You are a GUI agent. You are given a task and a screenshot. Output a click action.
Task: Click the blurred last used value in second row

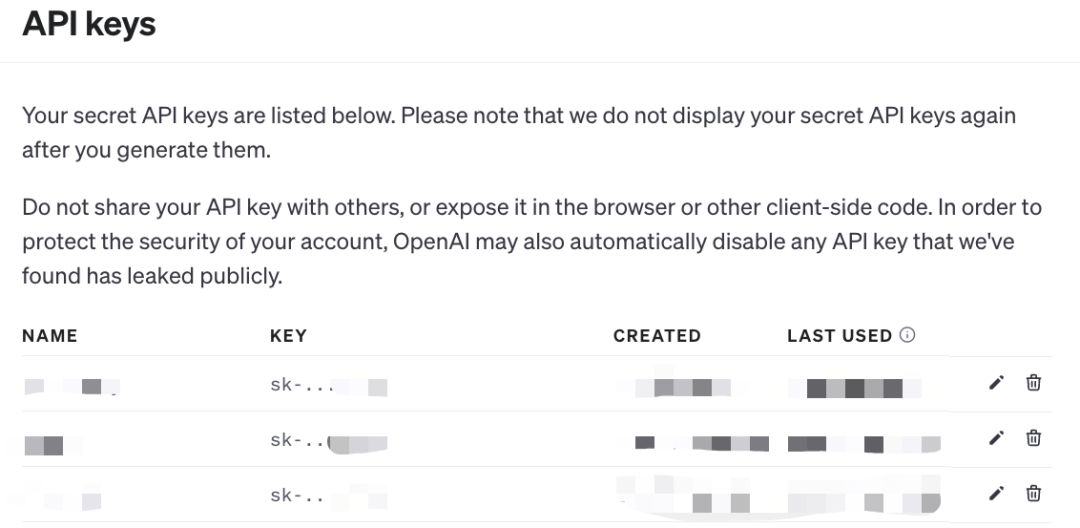click(864, 444)
